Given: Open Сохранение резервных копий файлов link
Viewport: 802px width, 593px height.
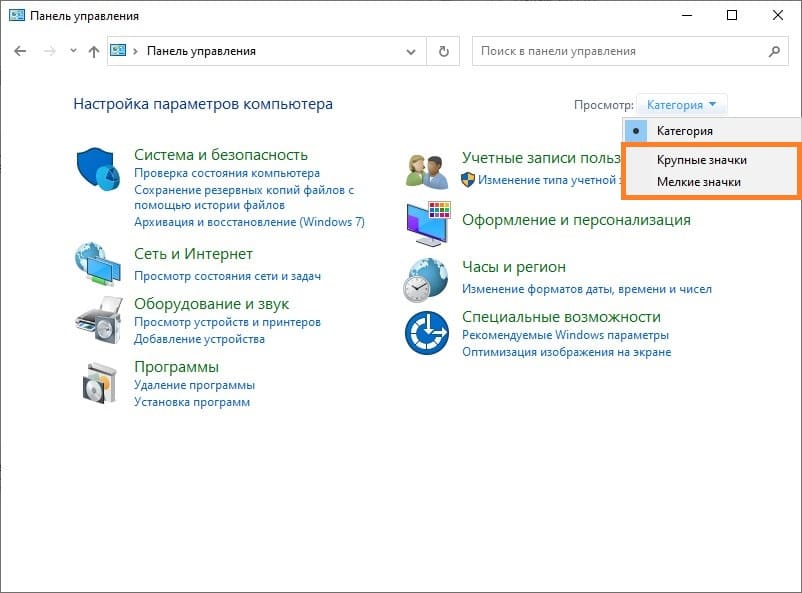Looking at the screenshot, I should point(244,197).
